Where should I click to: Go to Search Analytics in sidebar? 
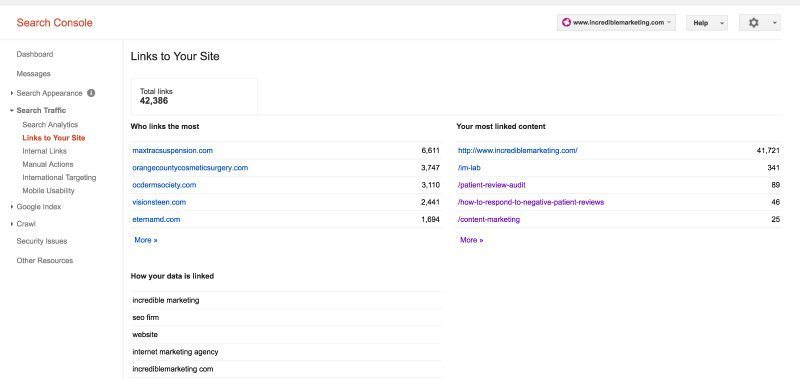50,124
